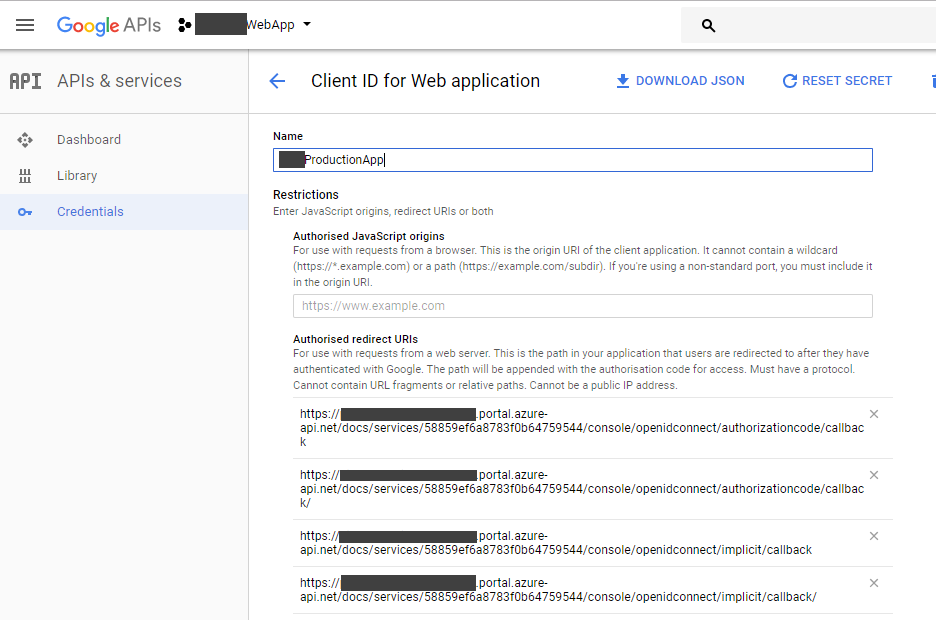The height and width of the screenshot is (620, 936).
Task: Click the reset refresh icon
Action: click(790, 81)
